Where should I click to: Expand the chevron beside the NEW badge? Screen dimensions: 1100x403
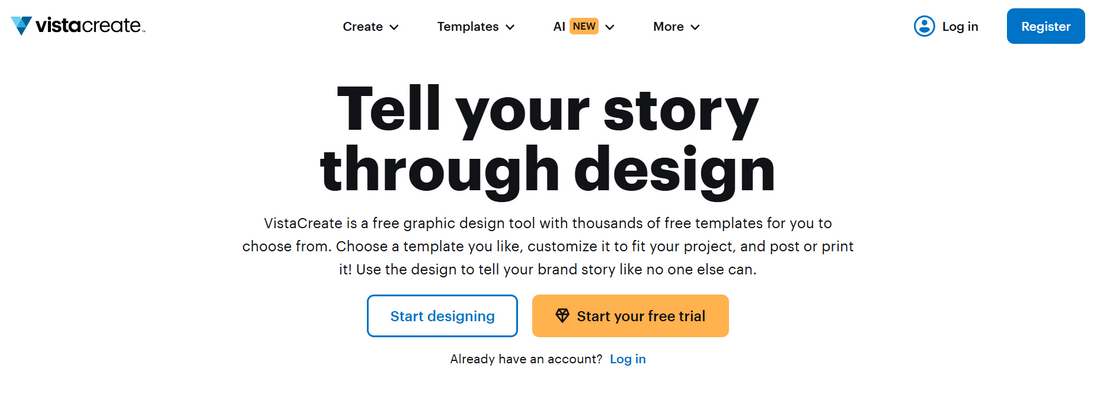click(x=610, y=27)
